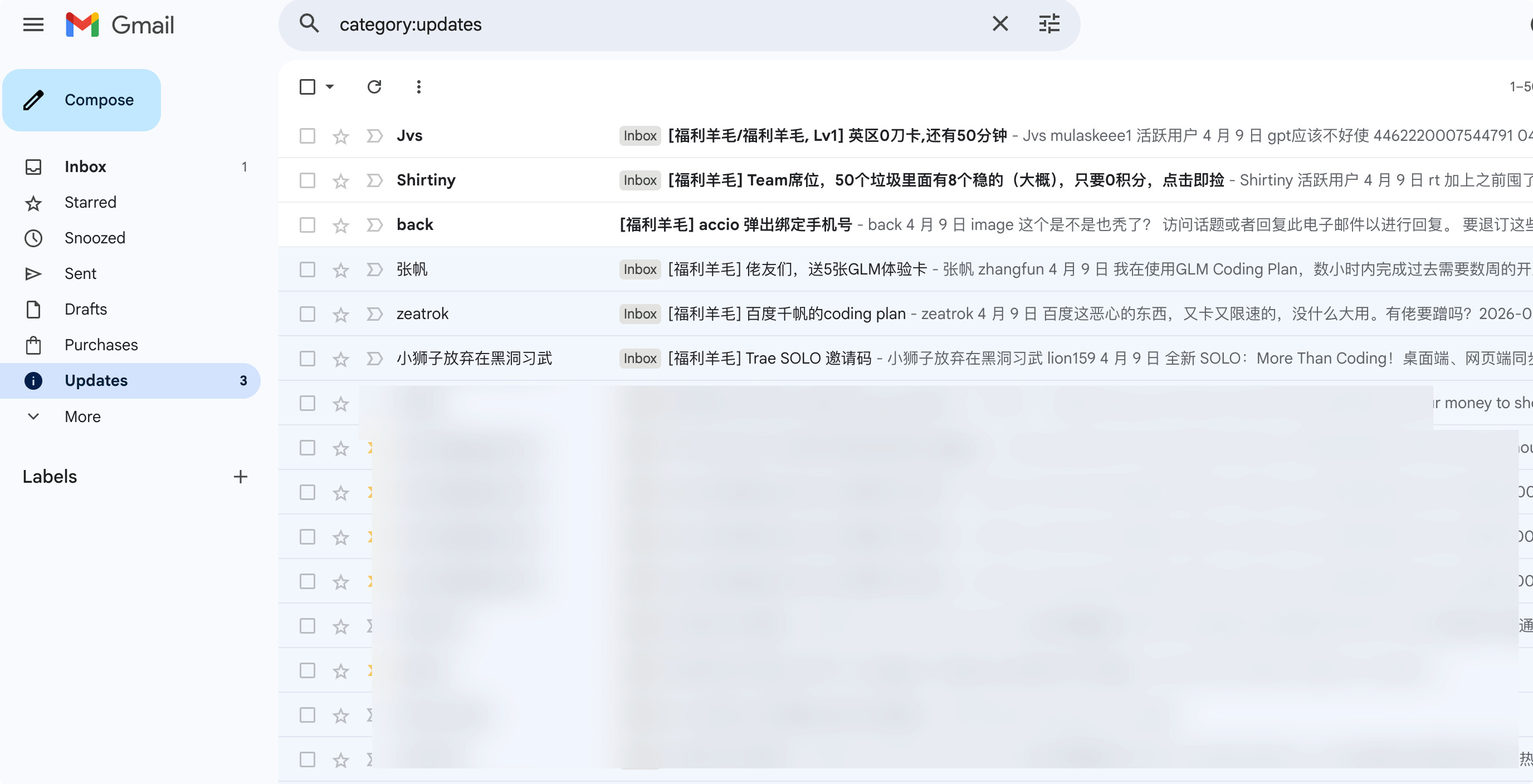Star the email from Shirtiny
Screen dimensions: 1533x784
point(340,180)
